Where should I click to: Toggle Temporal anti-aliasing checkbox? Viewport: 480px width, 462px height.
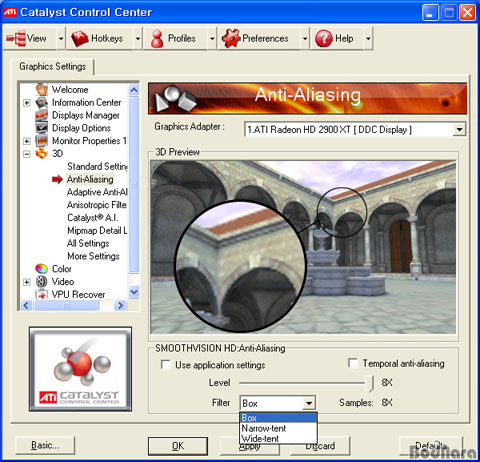click(353, 363)
